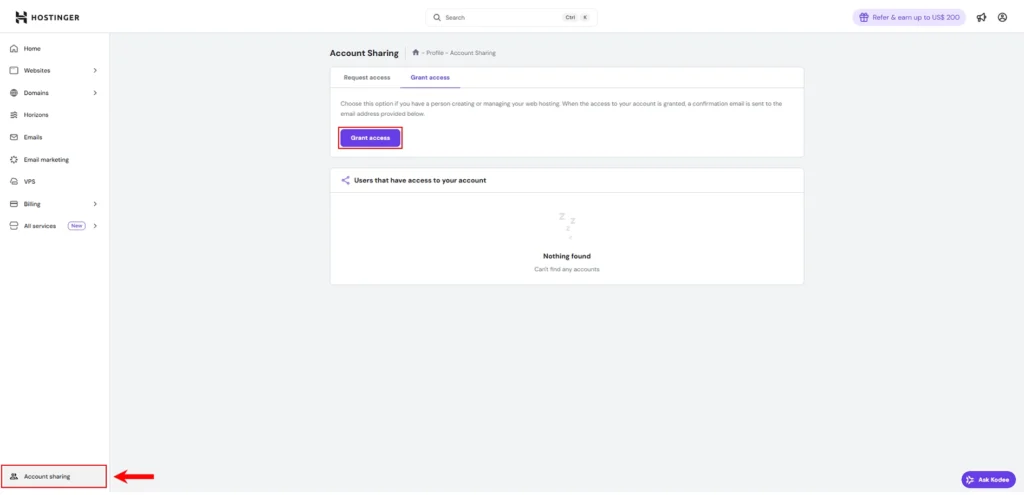
Task: Click the All services label
Action: coord(40,226)
